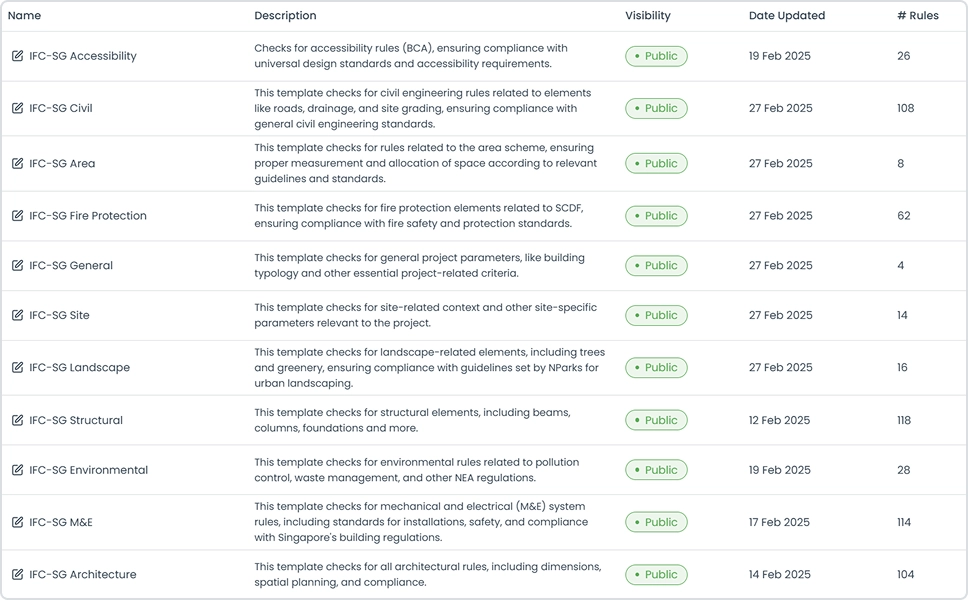Click edit icon beside IFC-SG Site

pos(17,315)
